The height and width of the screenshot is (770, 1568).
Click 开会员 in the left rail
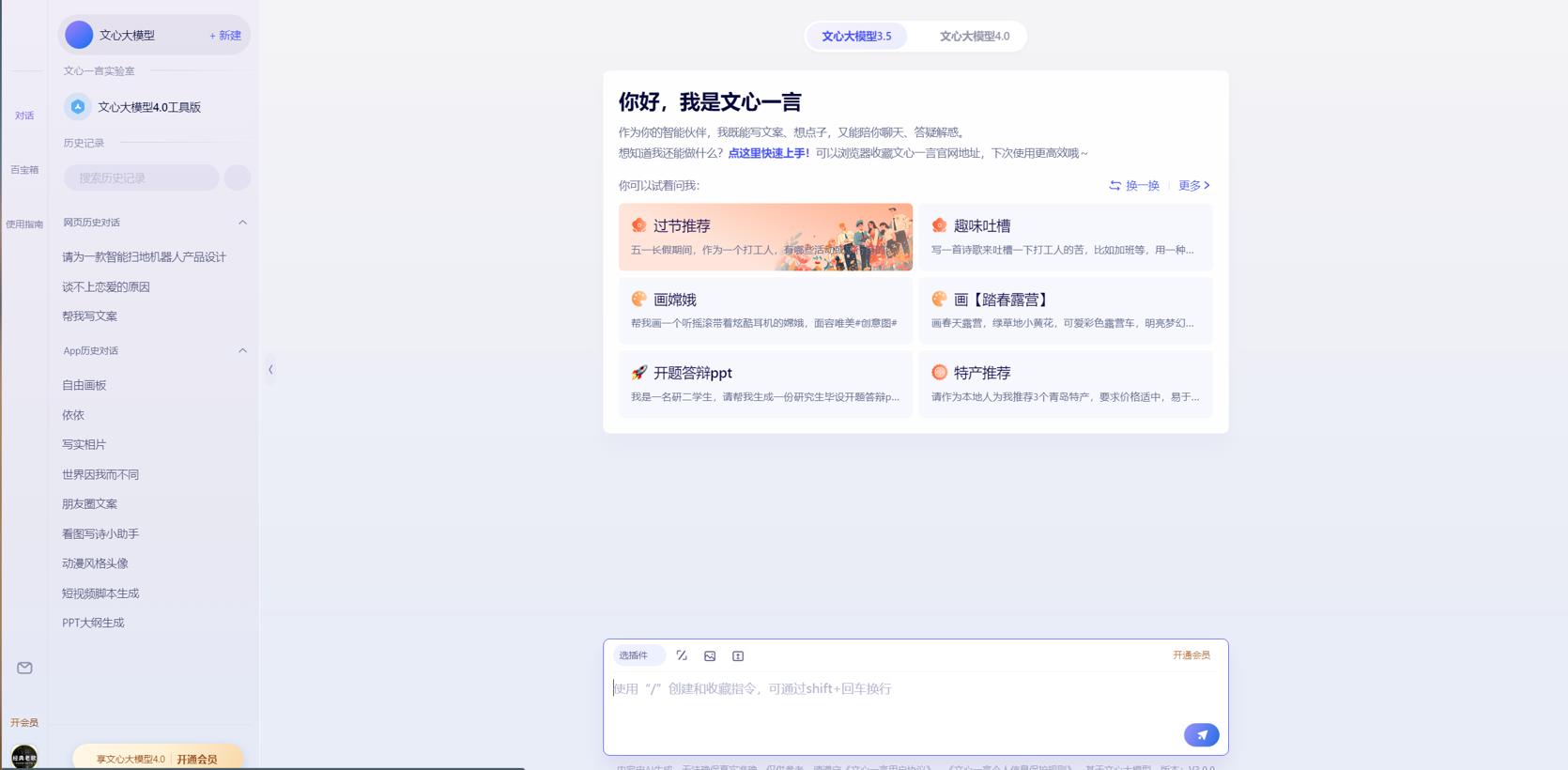pos(24,723)
